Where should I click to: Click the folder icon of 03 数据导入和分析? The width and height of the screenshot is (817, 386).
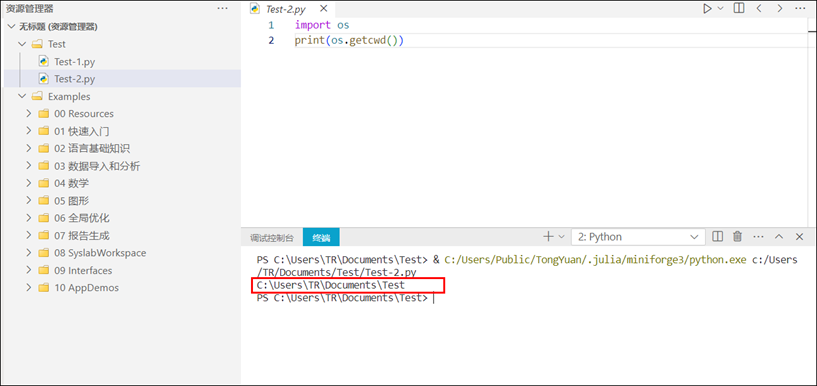[x=44, y=166]
